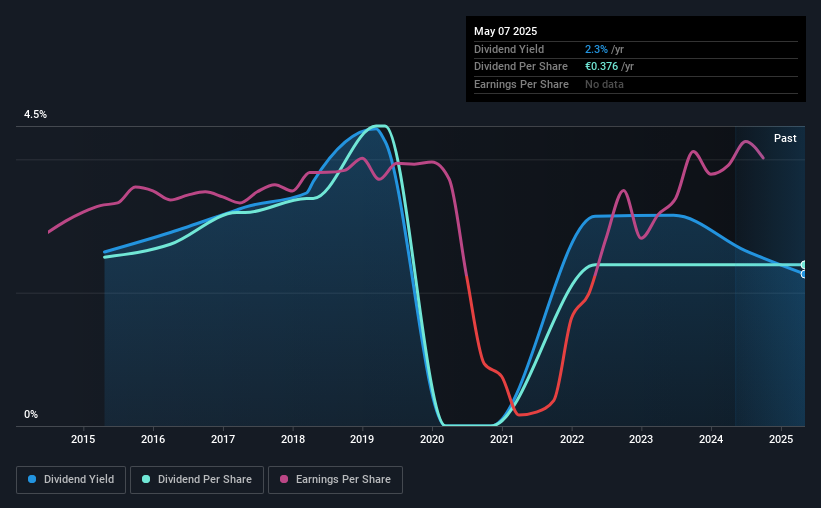Click the teal endpoint marker on chart right edge
821x508 pixels.
(804, 265)
